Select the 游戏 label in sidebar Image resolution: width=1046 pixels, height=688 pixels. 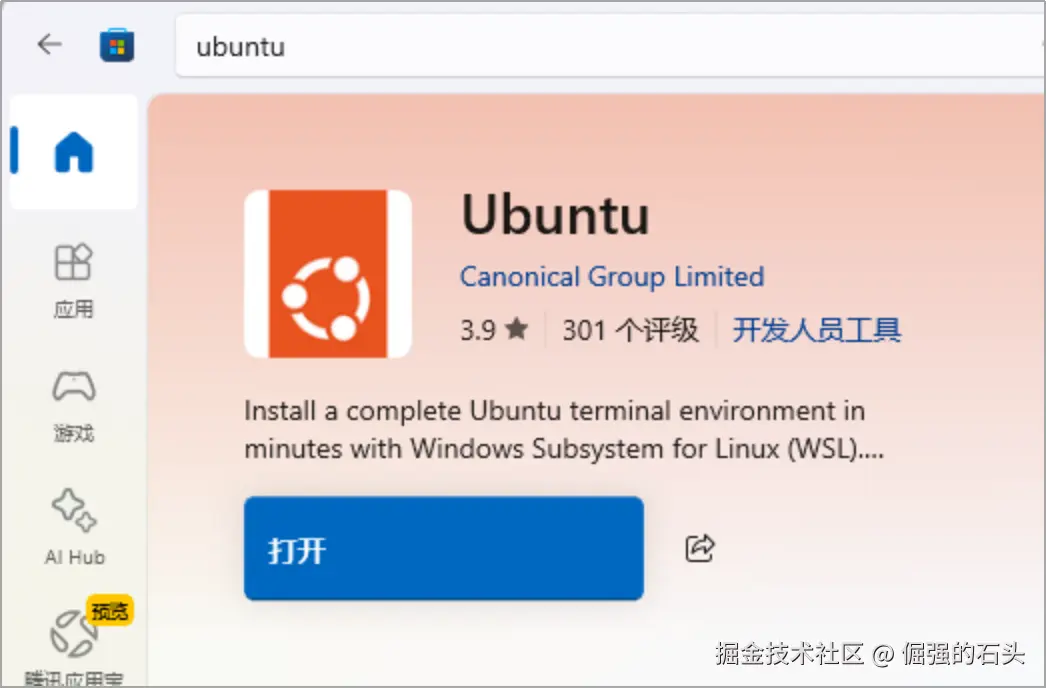[74, 433]
